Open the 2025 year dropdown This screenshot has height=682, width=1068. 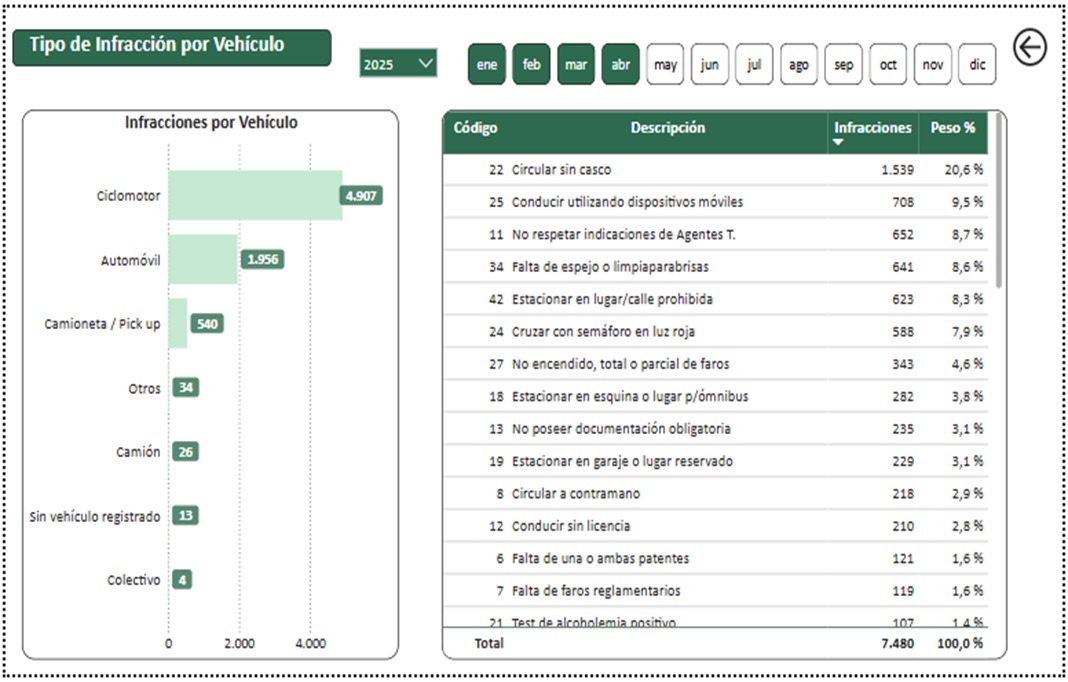398,64
